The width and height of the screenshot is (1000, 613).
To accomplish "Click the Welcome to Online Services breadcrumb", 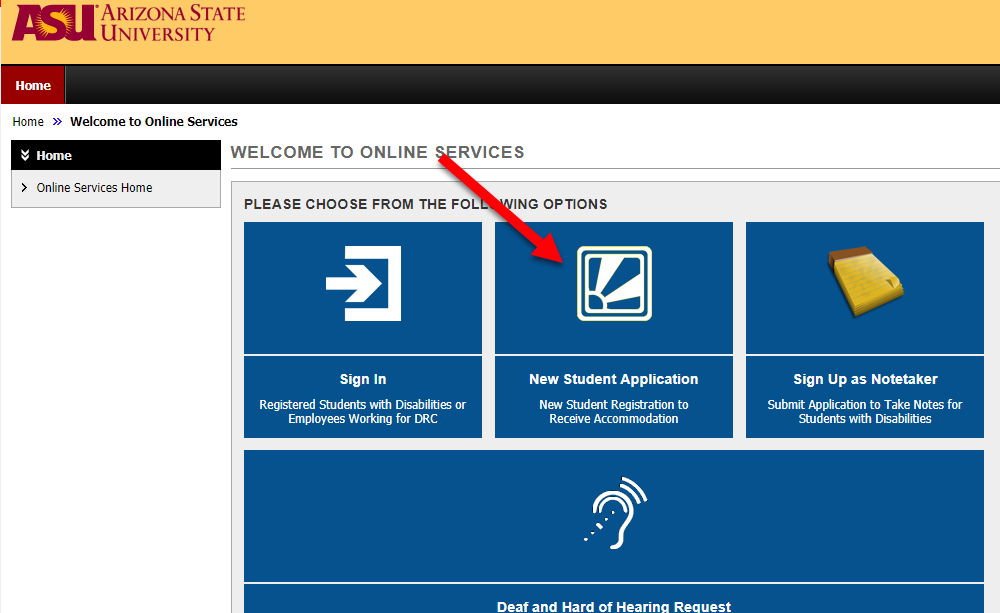I will click(x=154, y=122).
